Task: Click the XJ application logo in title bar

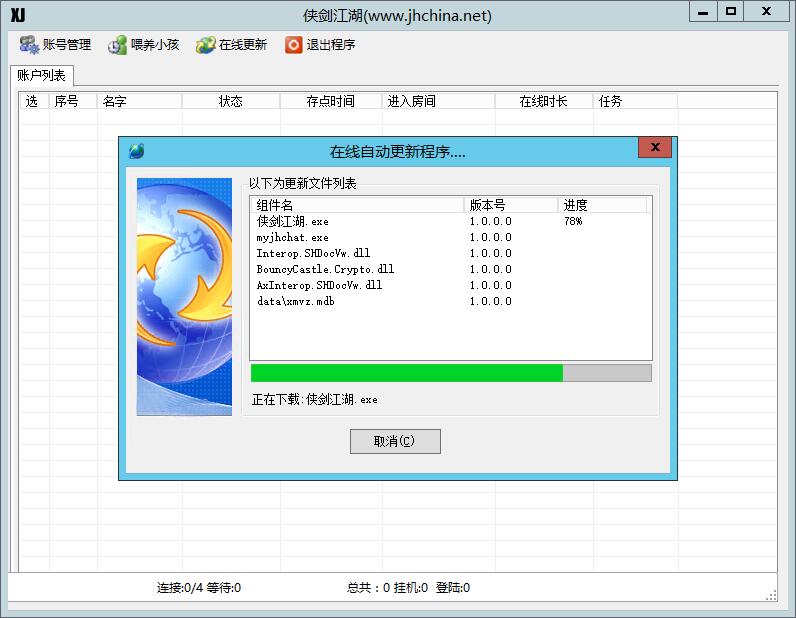Action: pos(18,15)
